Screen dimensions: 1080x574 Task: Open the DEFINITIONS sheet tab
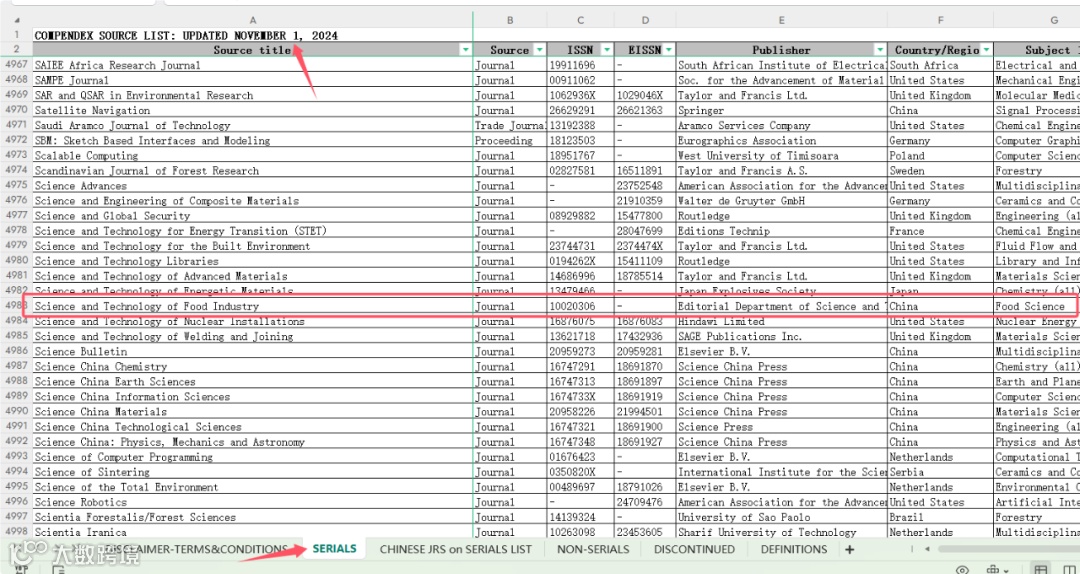tap(793, 549)
